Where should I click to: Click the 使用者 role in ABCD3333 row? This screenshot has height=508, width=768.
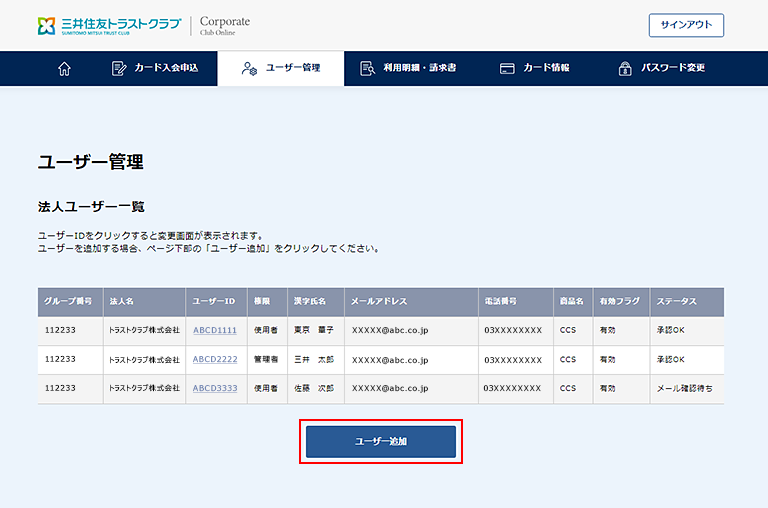tap(265, 388)
